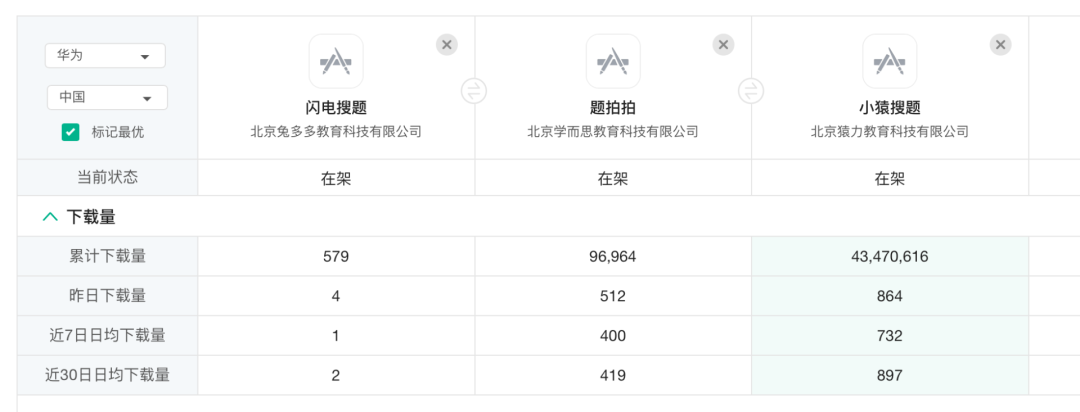Open the 华为 store dropdown

[105, 56]
